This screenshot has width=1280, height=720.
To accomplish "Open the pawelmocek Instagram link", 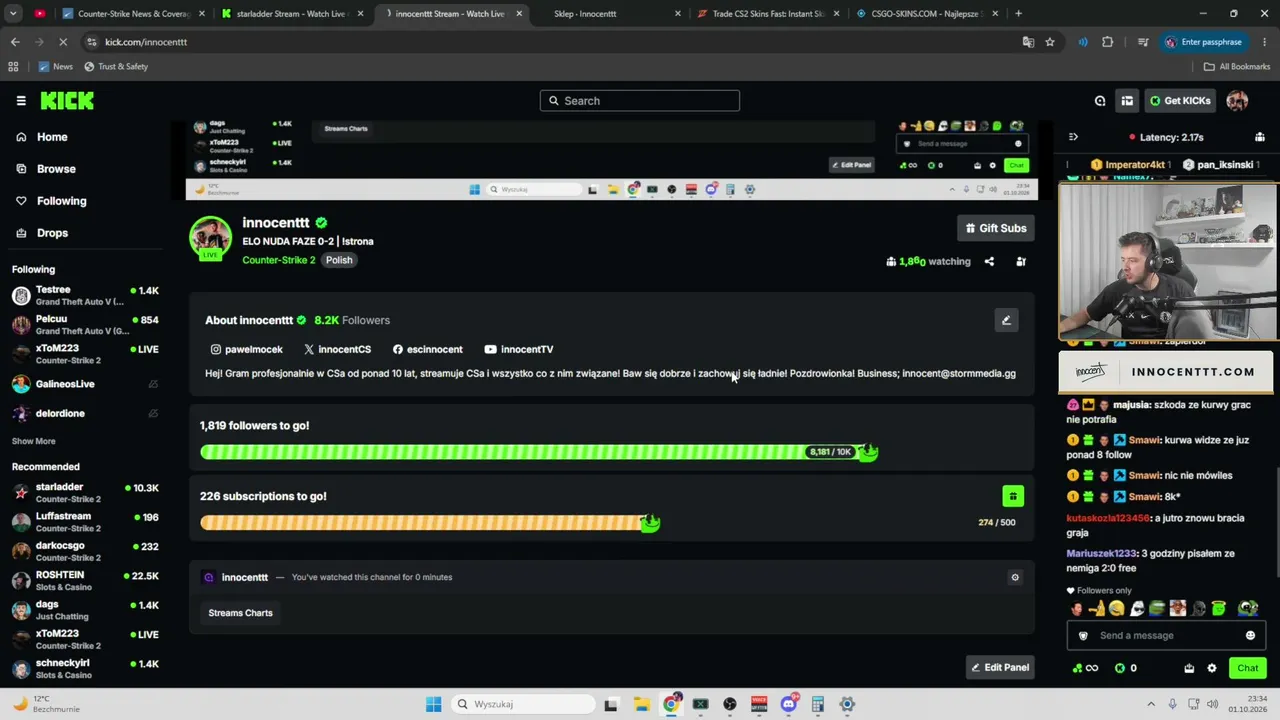I will (x=246, y=349).
